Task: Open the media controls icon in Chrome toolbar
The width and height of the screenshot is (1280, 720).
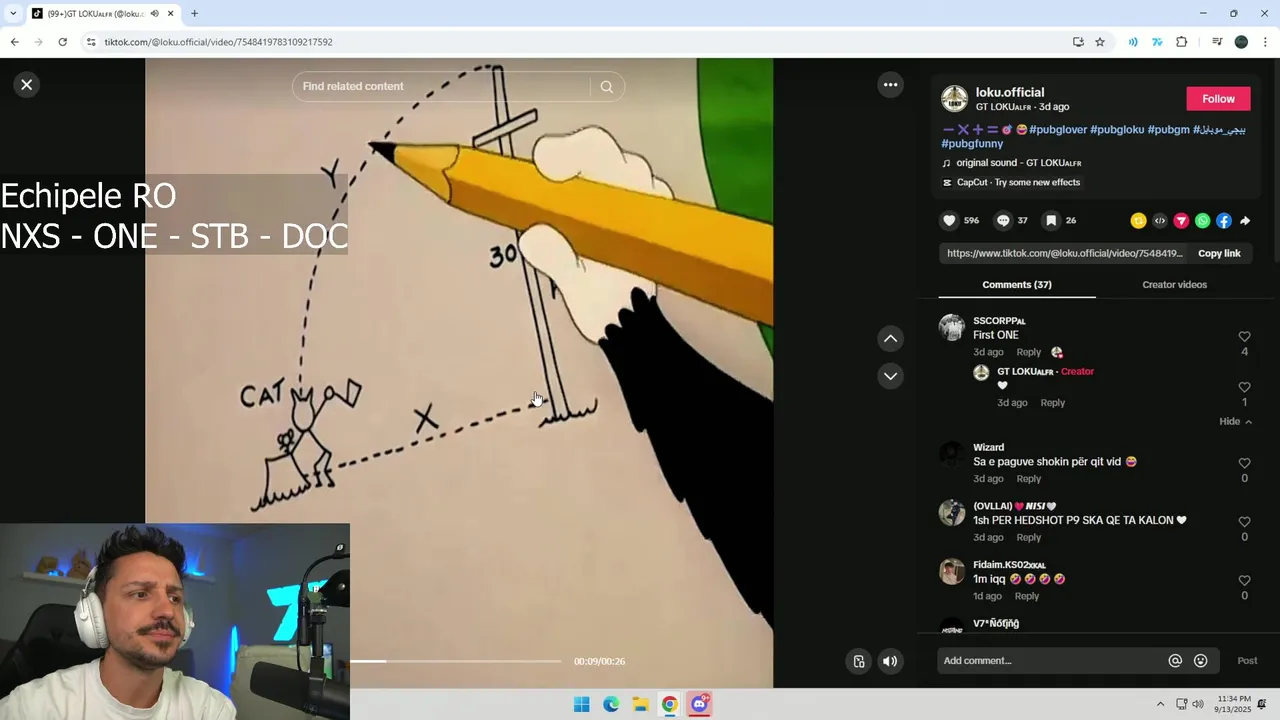Action: pyautogui.click(x=1217, y=42)
